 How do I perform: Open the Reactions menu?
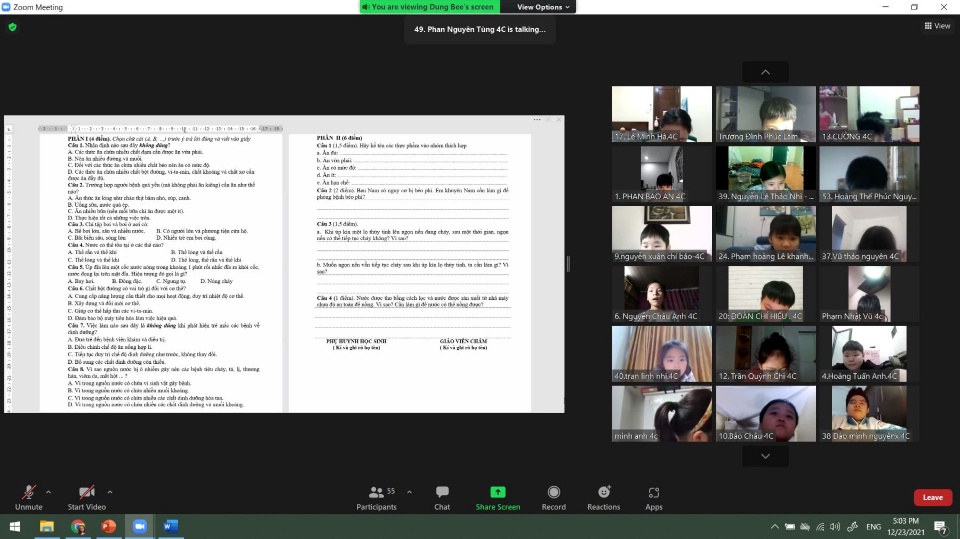coord(603,493)
